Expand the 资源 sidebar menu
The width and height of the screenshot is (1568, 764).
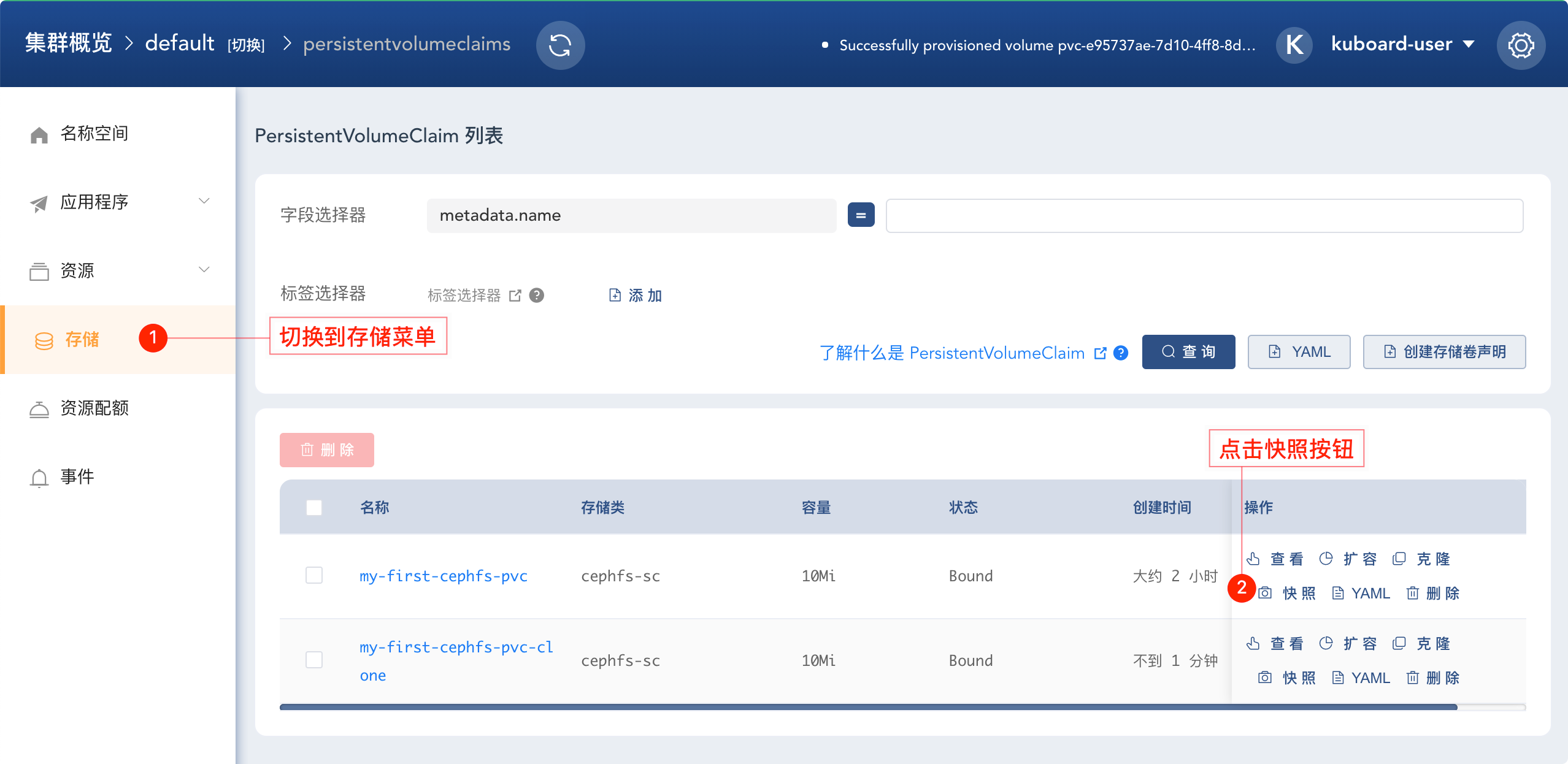pyautogui.click(x=120, y=270)
